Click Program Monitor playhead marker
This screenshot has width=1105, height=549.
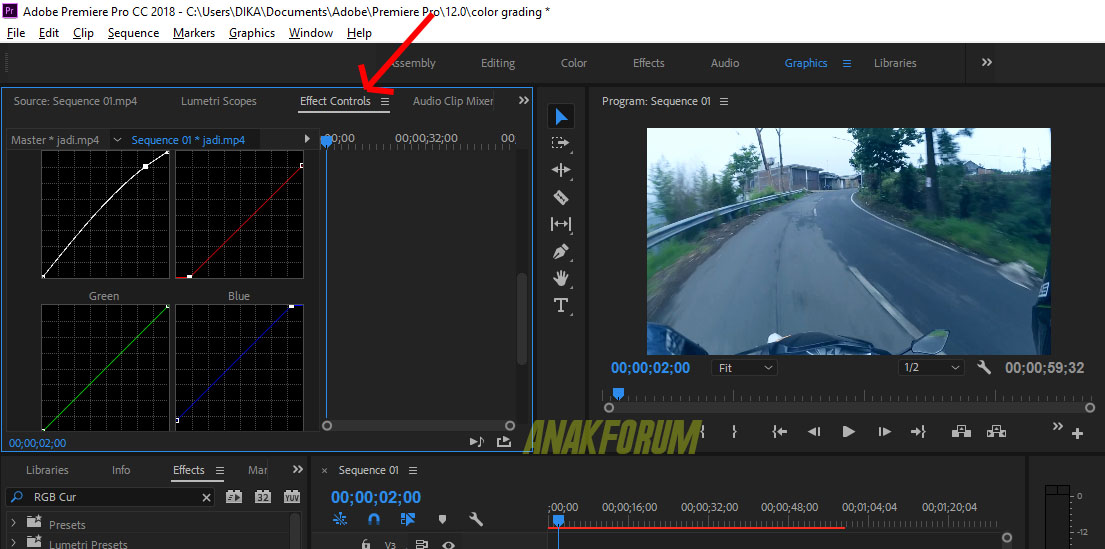pyautogui.click(x=618, y=393)
